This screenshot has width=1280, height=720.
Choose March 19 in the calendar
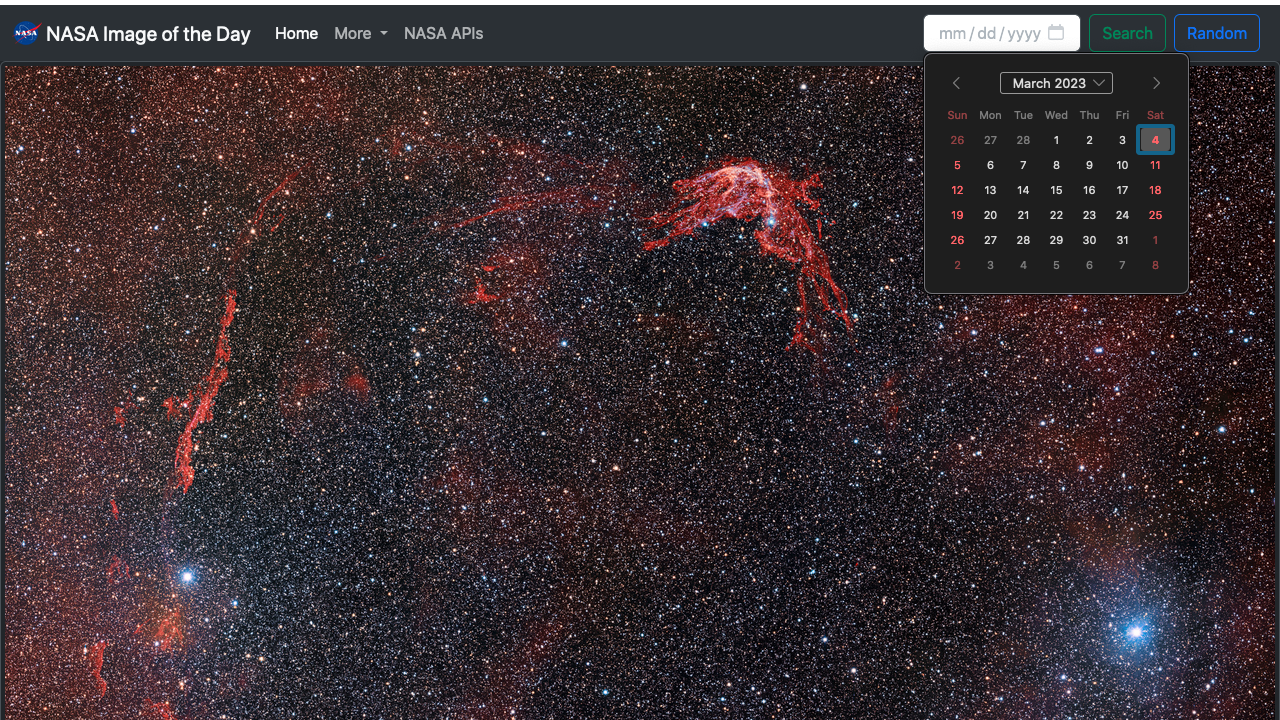[x=957, y=215]
